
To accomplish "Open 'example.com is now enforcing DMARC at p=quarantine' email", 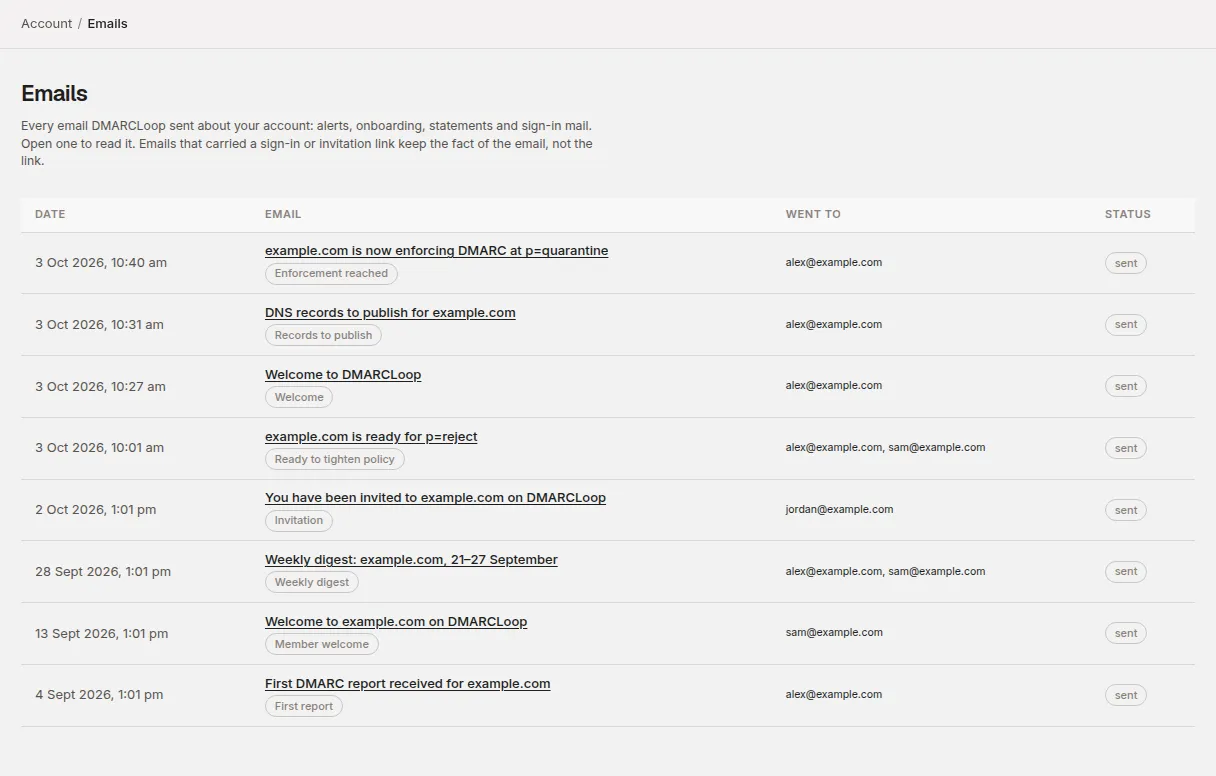I will [436, 251].
